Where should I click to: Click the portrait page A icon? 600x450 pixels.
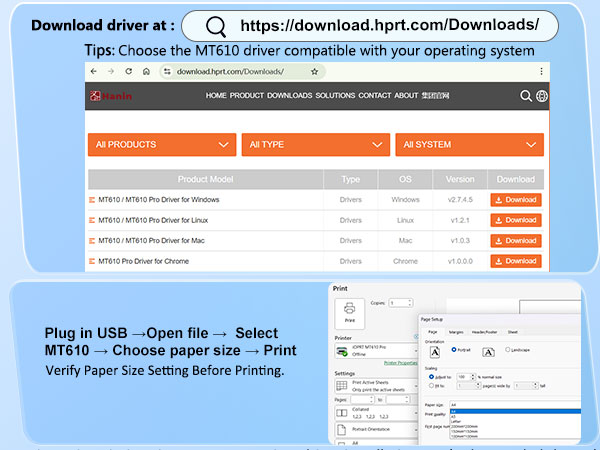pos(435,352)
